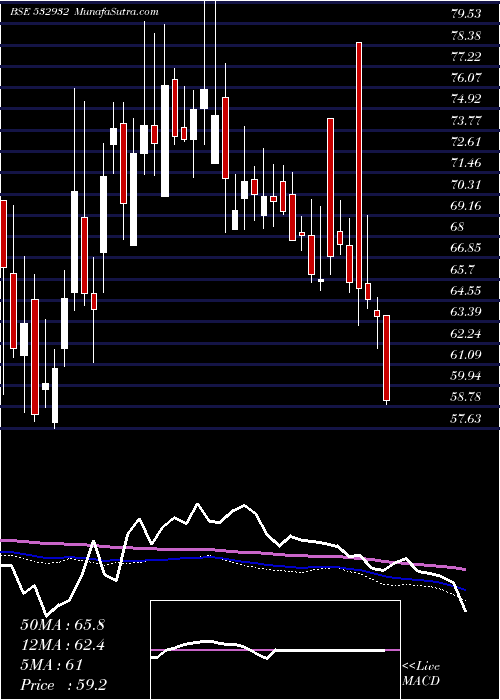Screen dimensions: 500x700
Task: Click the 73.77 price axis label
Action: [466, 121]
